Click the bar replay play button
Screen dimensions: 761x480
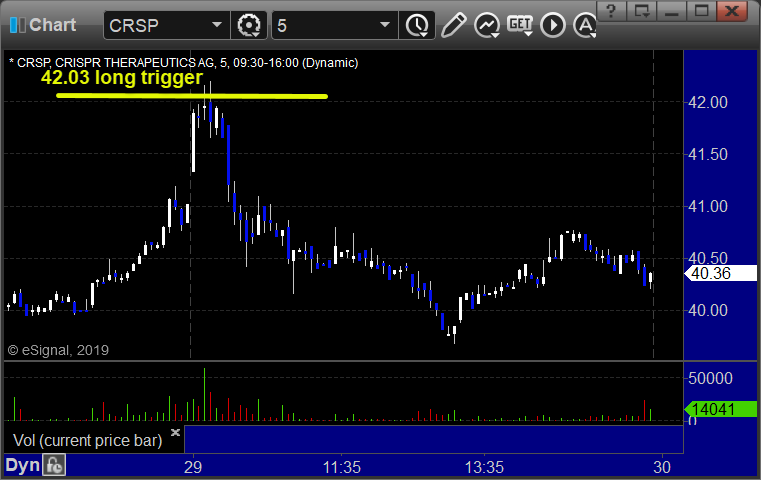coord(553,25)
